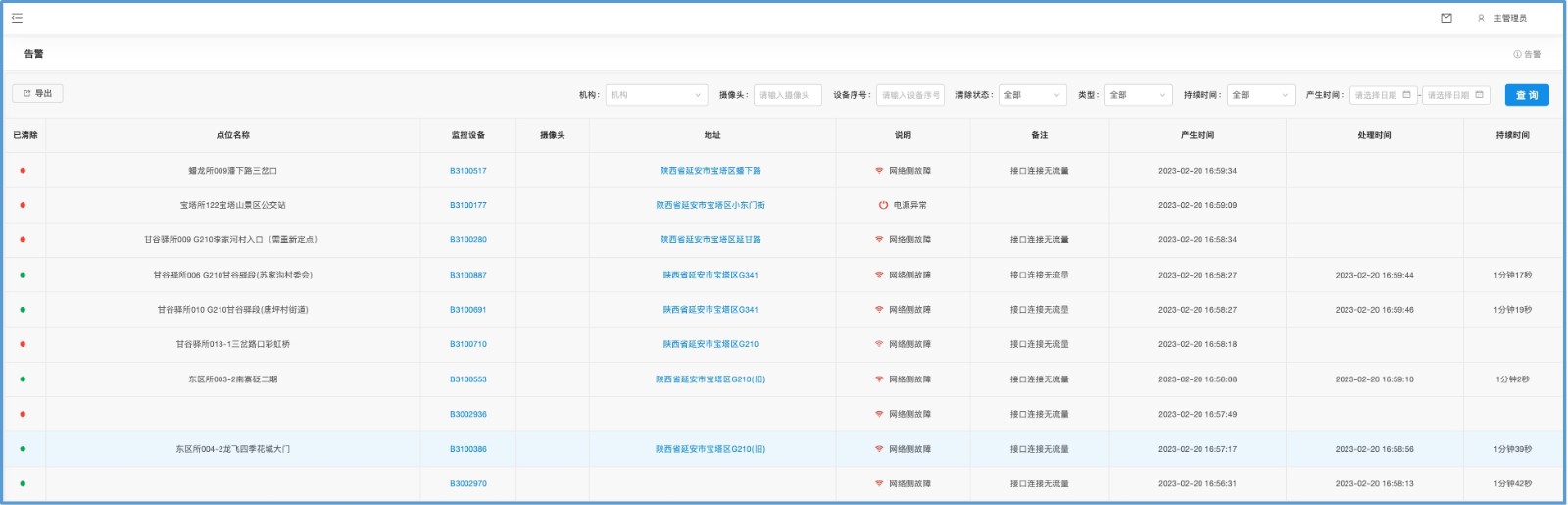The height and width of the screenshot is (505, 1568).
Task: Click the power icon for 电源异常 alert
Action: coord(883,205)
